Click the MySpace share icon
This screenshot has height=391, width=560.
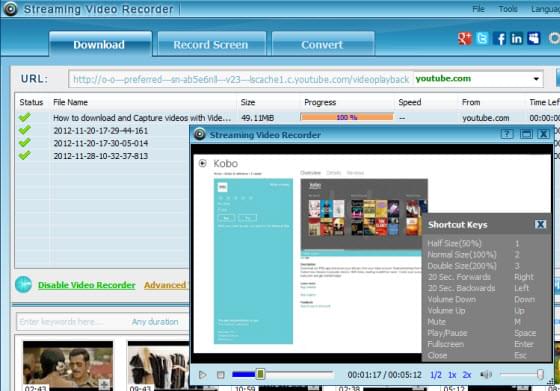[x=534, y=38]
